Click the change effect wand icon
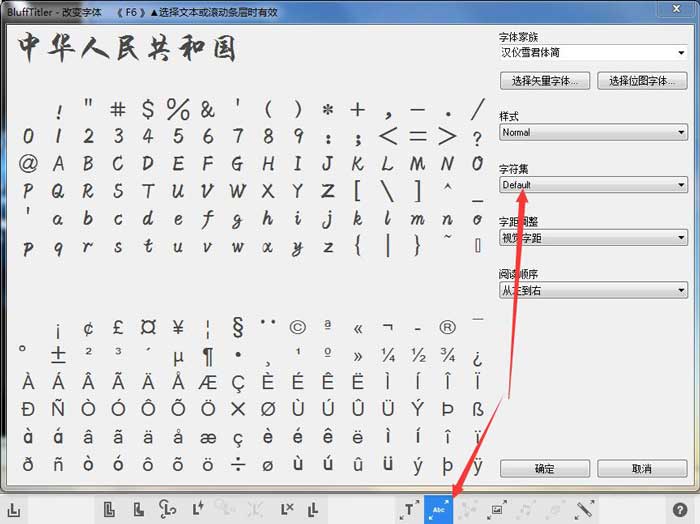Image resolution: width=700 pixels, height=524 pixels. [x=584, y=509]
